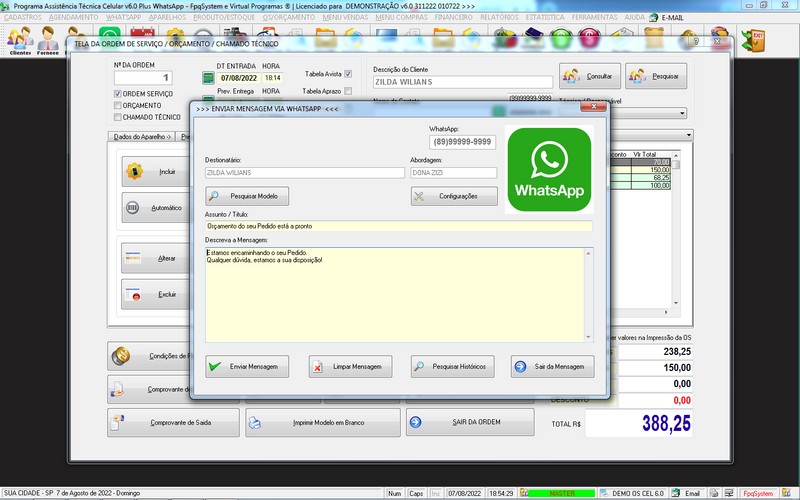Click the large WhatsApp logo

click(549, 169)
